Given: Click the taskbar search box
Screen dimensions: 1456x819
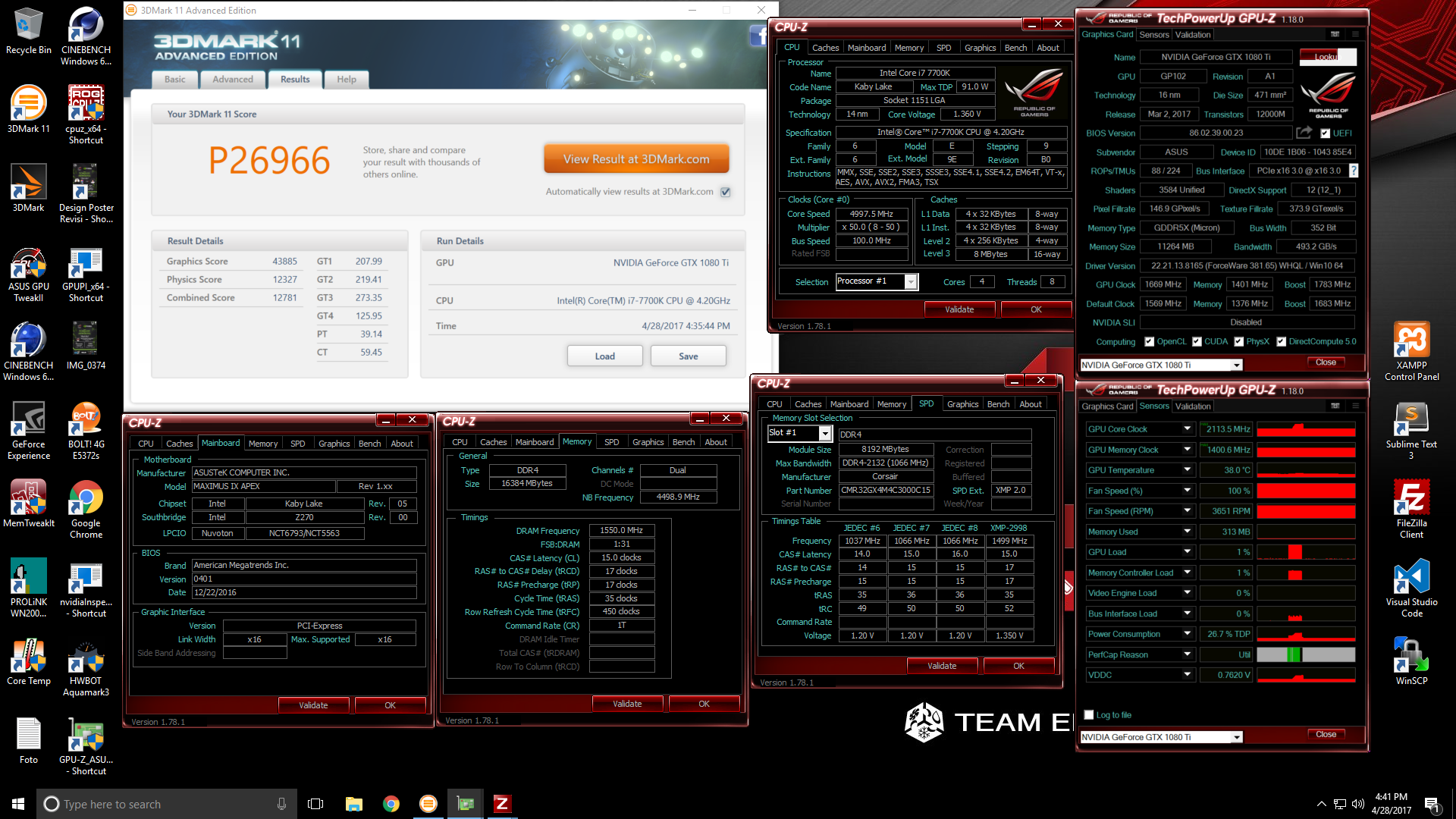Looking at the screenshot, I should 166,804.
